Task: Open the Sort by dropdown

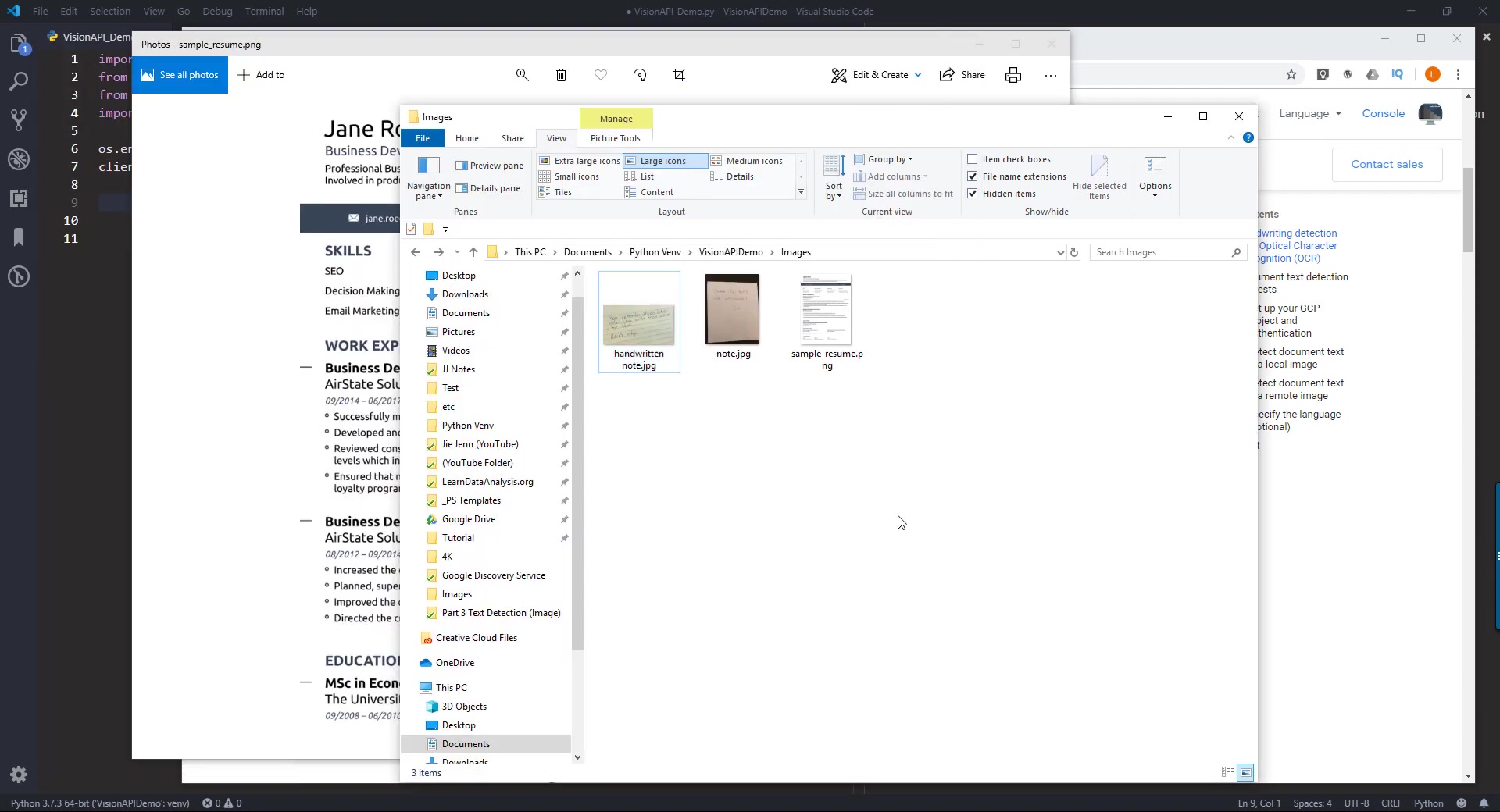Action: click(x=834, y=178)
